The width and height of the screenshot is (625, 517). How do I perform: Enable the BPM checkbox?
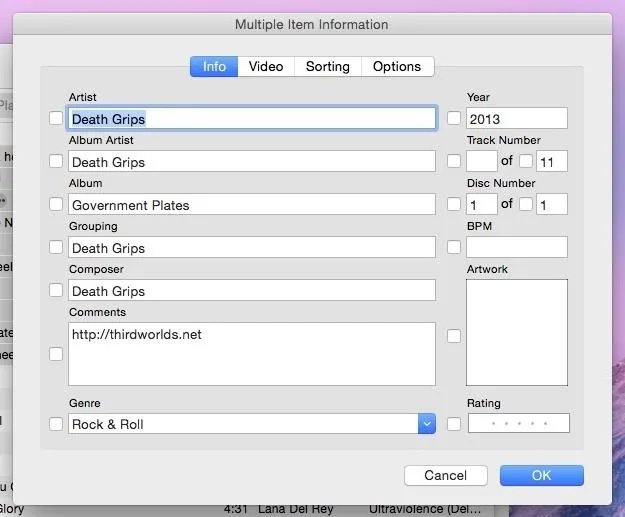point(454,247)
